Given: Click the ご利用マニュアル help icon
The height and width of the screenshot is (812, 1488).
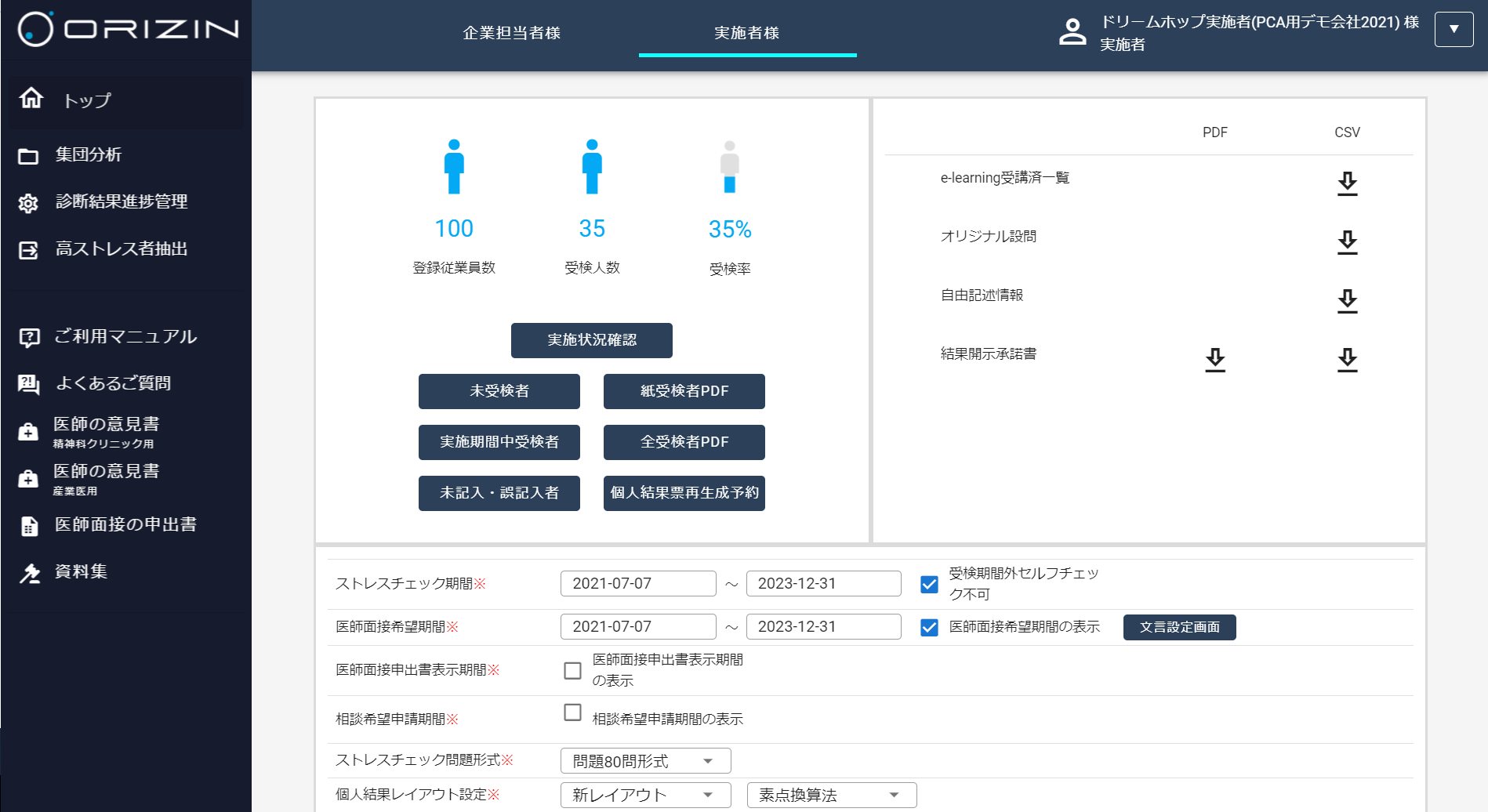Looking at the screenshot, I should click(x=29, y=338).
